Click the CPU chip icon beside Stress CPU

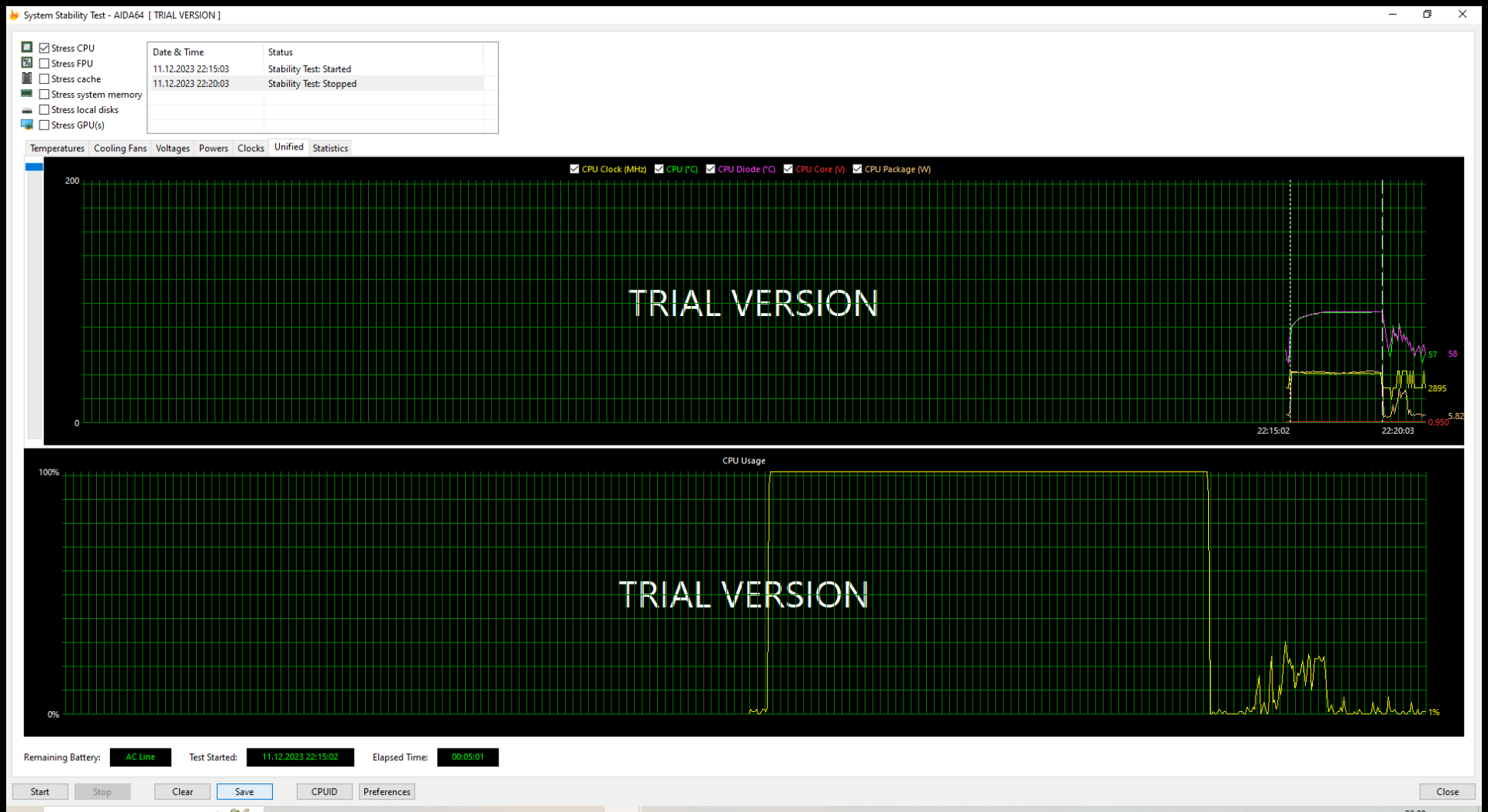click(x=27, y=47)
